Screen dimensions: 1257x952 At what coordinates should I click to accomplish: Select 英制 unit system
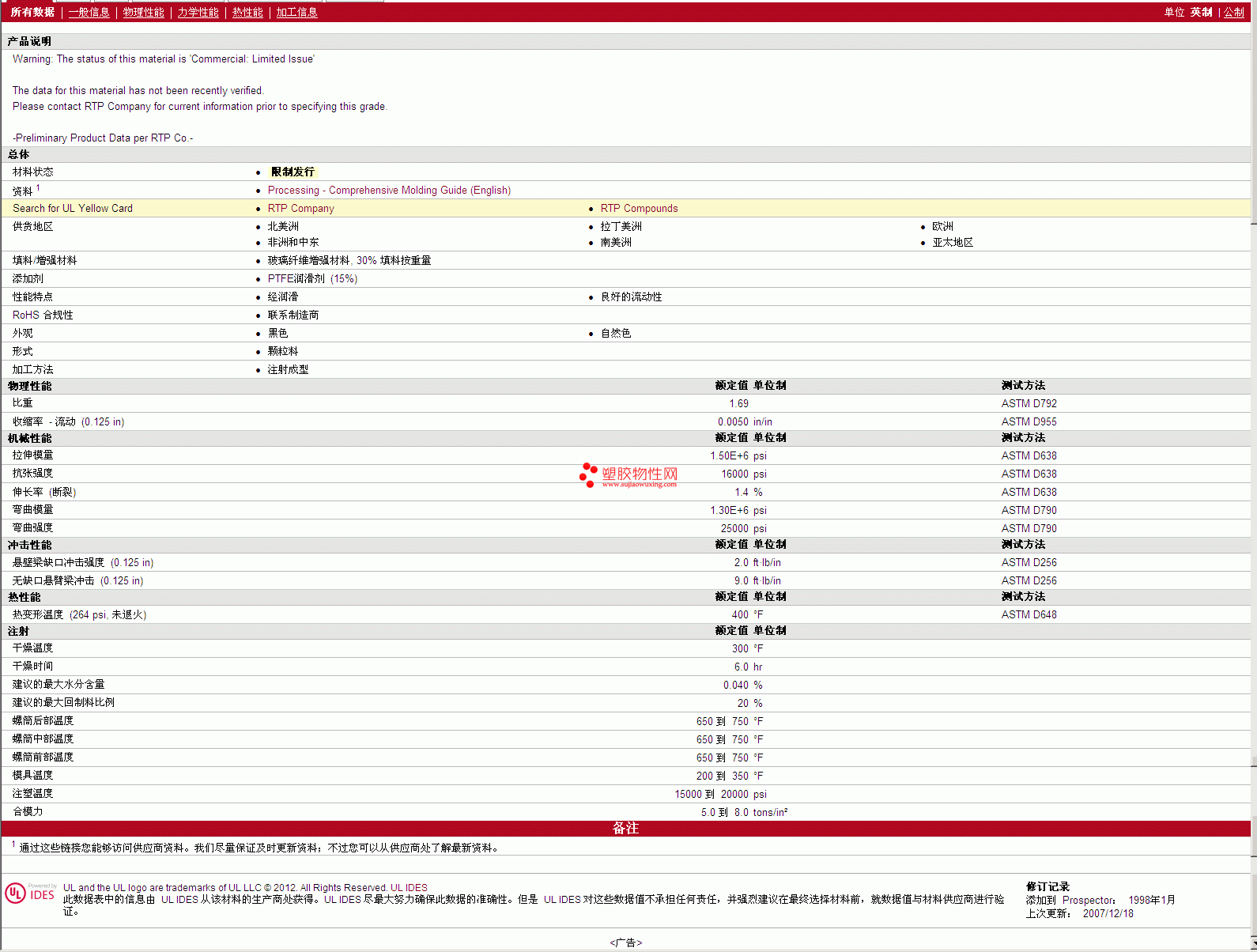(1201, 13)
